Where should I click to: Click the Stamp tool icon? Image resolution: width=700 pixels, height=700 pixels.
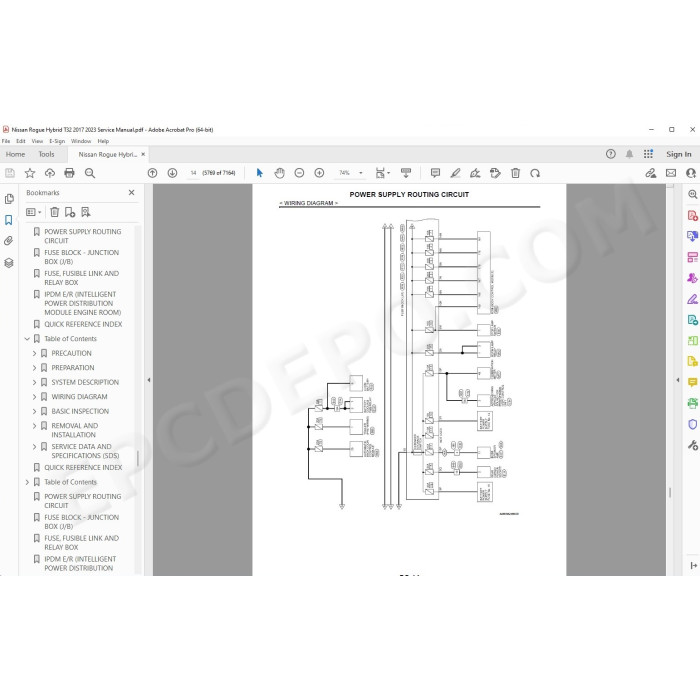point(495,173)
